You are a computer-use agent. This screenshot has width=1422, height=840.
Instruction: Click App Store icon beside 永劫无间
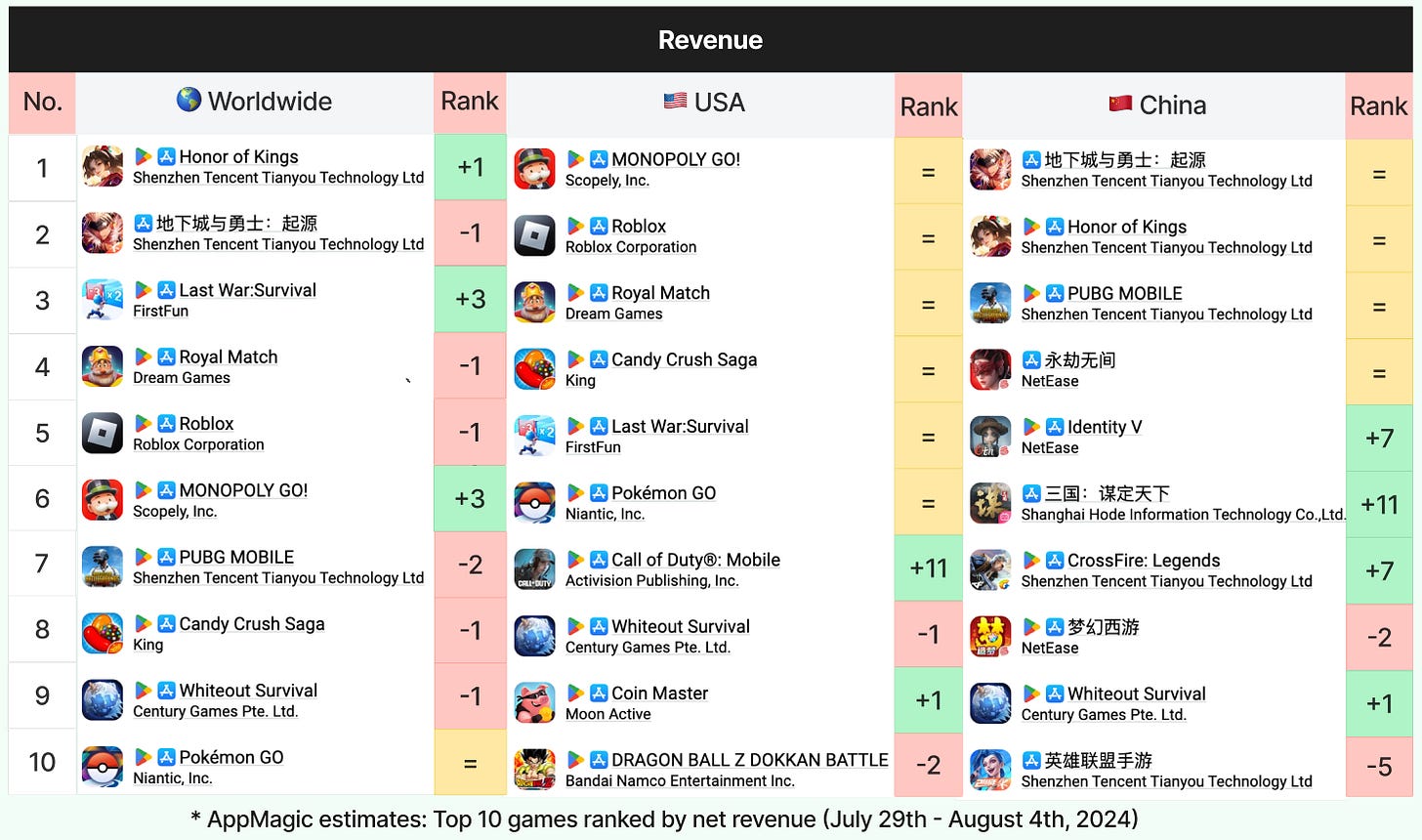[1031, 359]
